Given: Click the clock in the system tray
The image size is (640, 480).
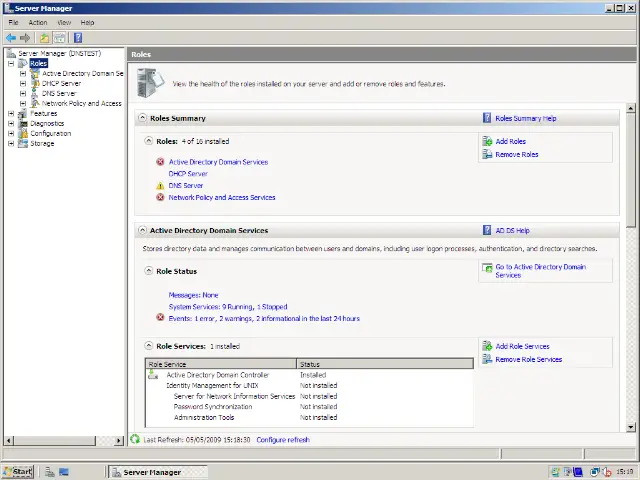Looking at the screenshot, I should coord(625,472).
